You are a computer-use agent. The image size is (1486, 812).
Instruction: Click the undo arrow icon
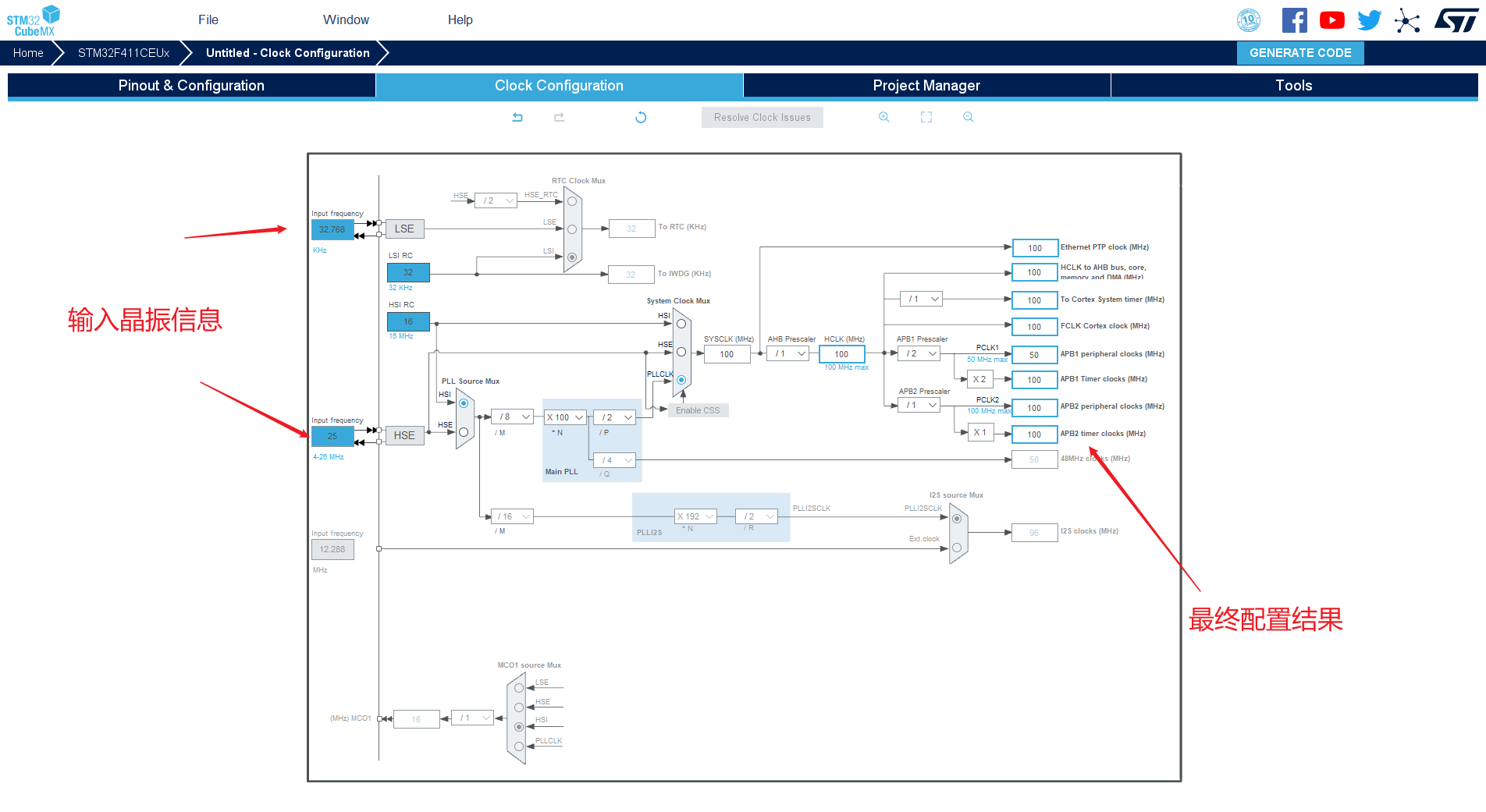(517, 117)
